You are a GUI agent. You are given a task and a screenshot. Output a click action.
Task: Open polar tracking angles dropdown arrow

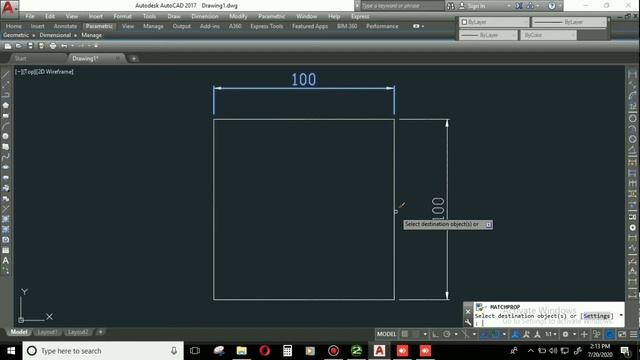pyautogui.click(x=456, y=334)
